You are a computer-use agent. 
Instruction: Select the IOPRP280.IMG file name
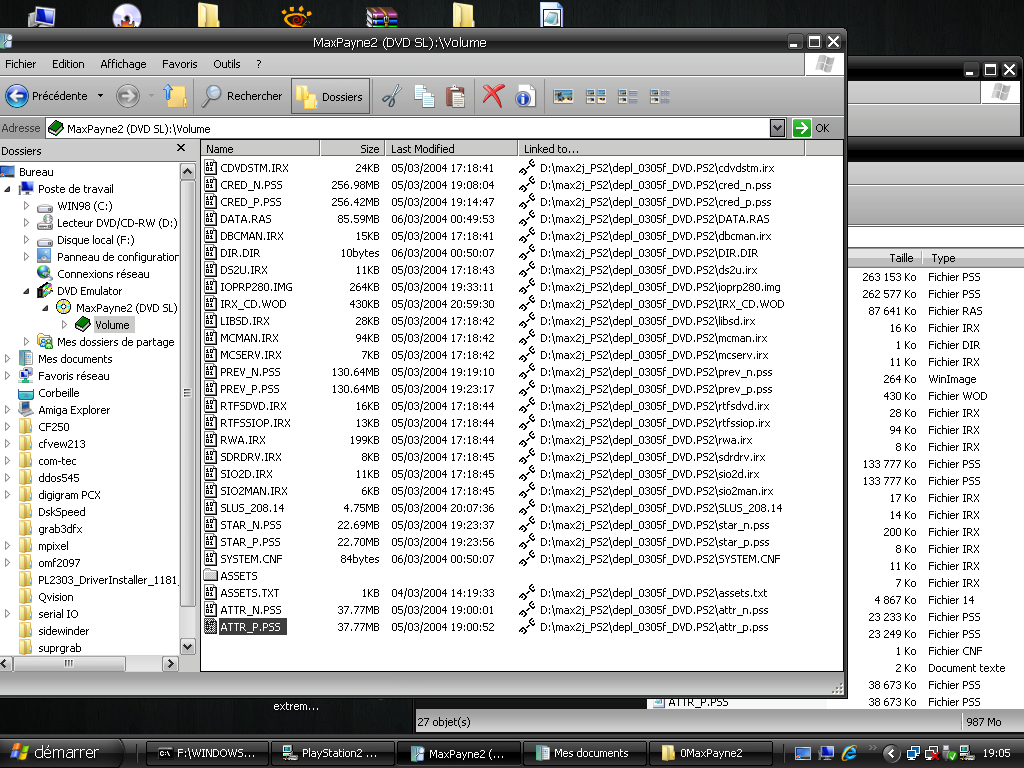click(257, 287)
